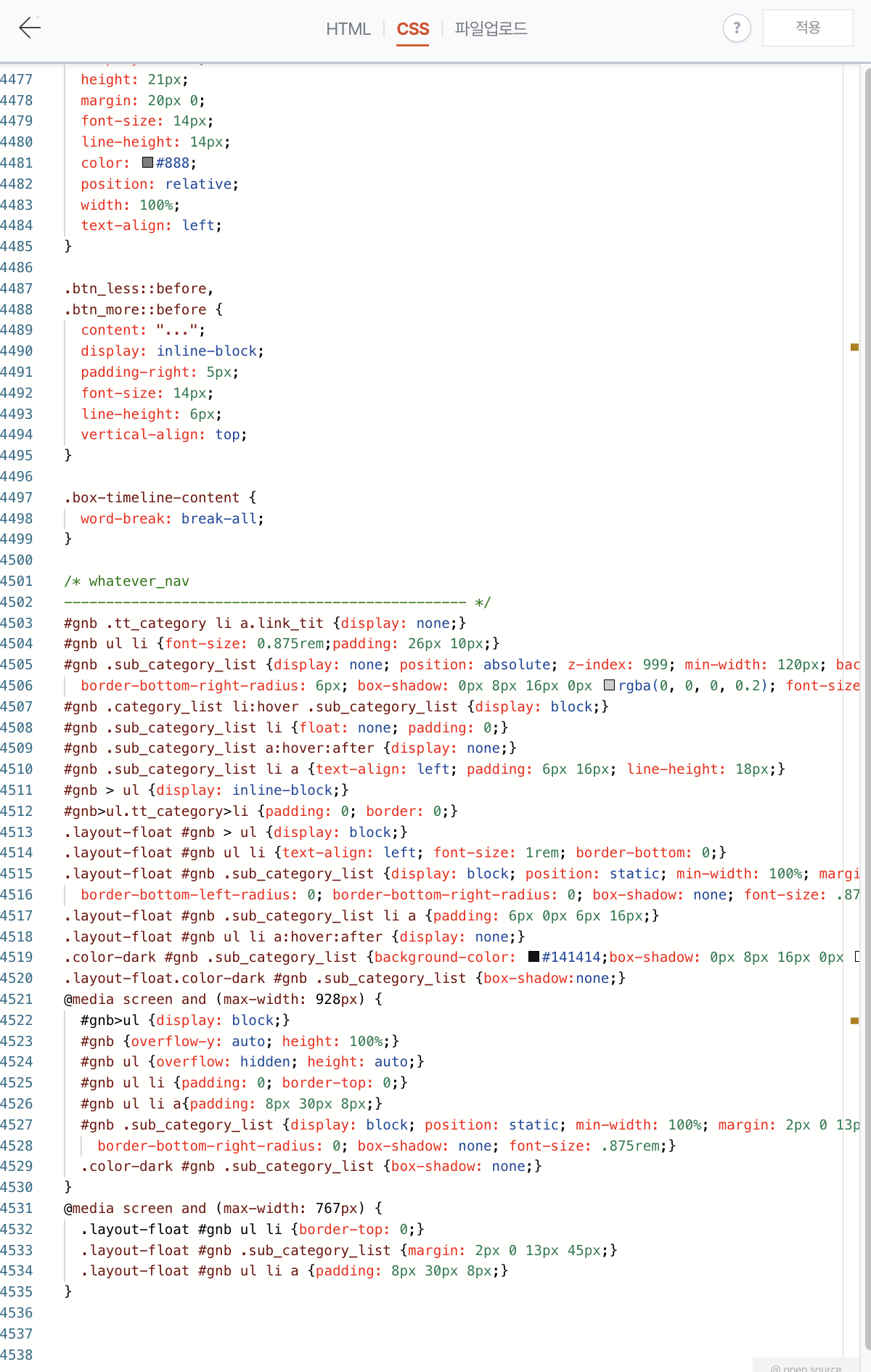Screen dimensions: 871x1372
Task: Click the '.layout-float.color-dark #gnb' rule
Action: pyautogui.click(x=345, y=978)
